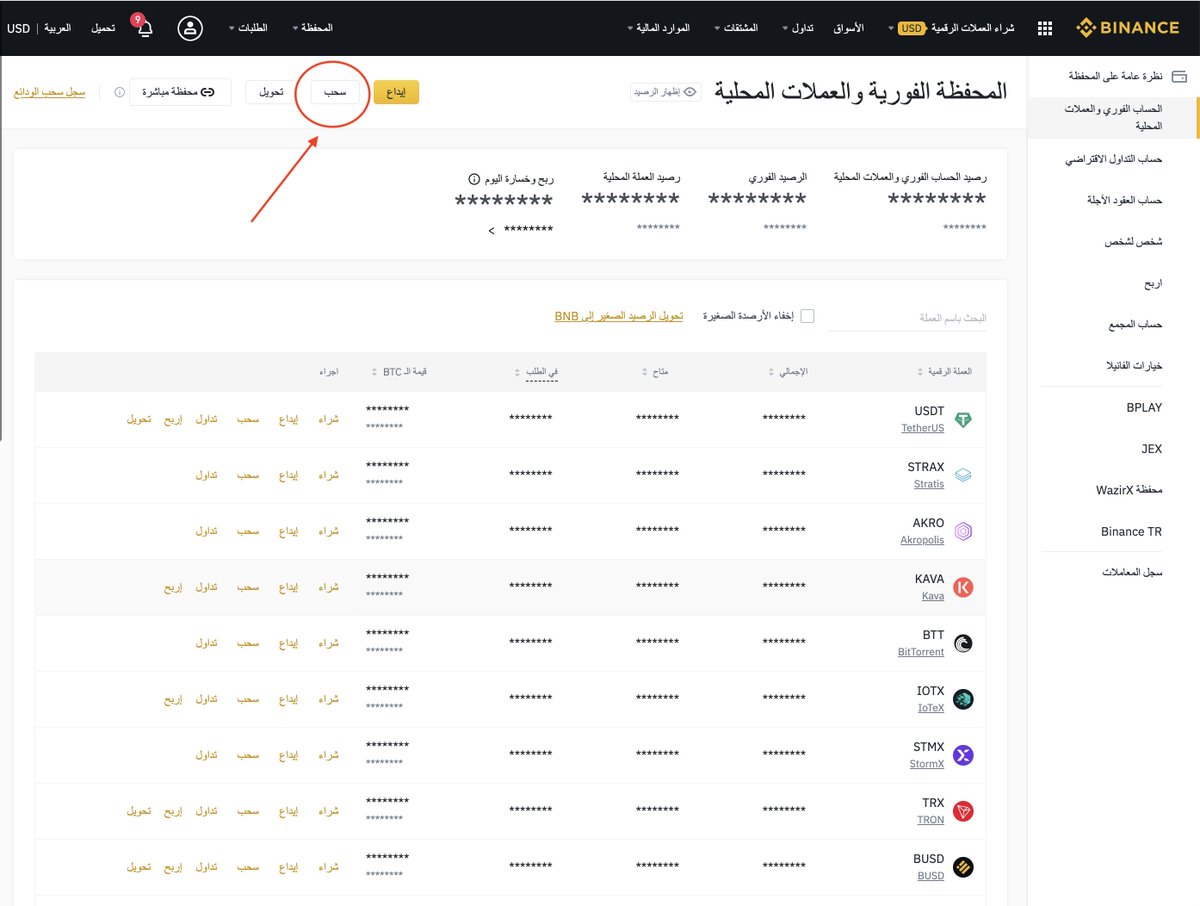1200x906 pixels.
Task: Click the KAVA coin icon
Action: click(963, 588)
